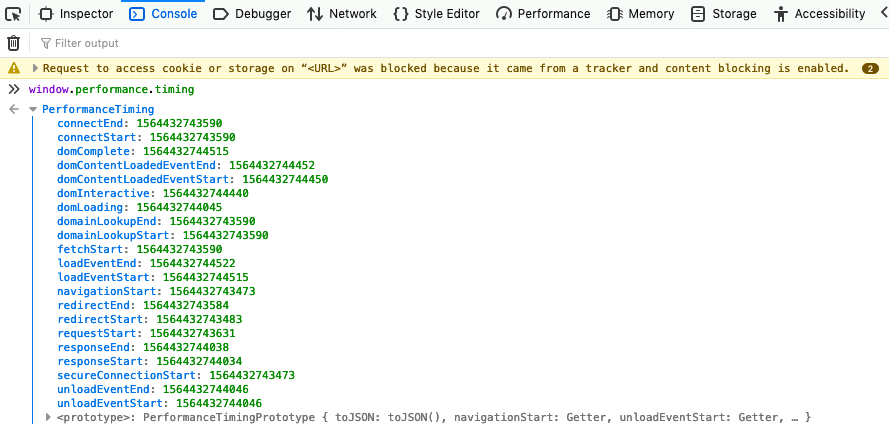Switch to the Memory tab
The width and height of the screenshot is (889, 427).
coord(640,14)
